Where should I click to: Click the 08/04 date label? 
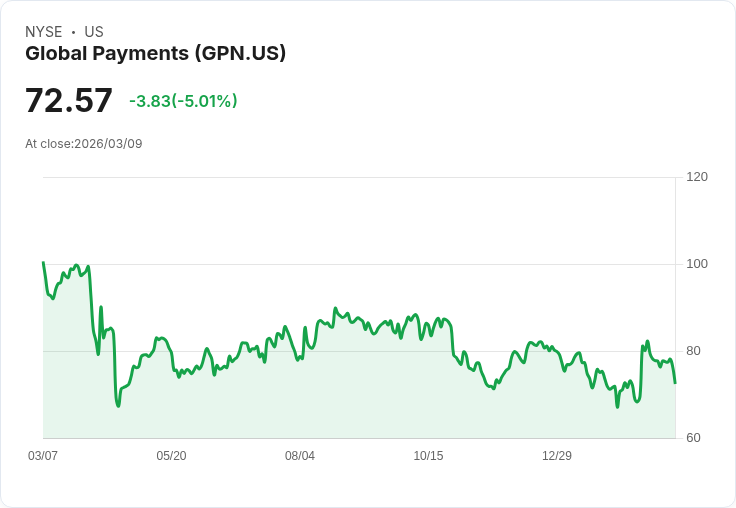point(300,455)
